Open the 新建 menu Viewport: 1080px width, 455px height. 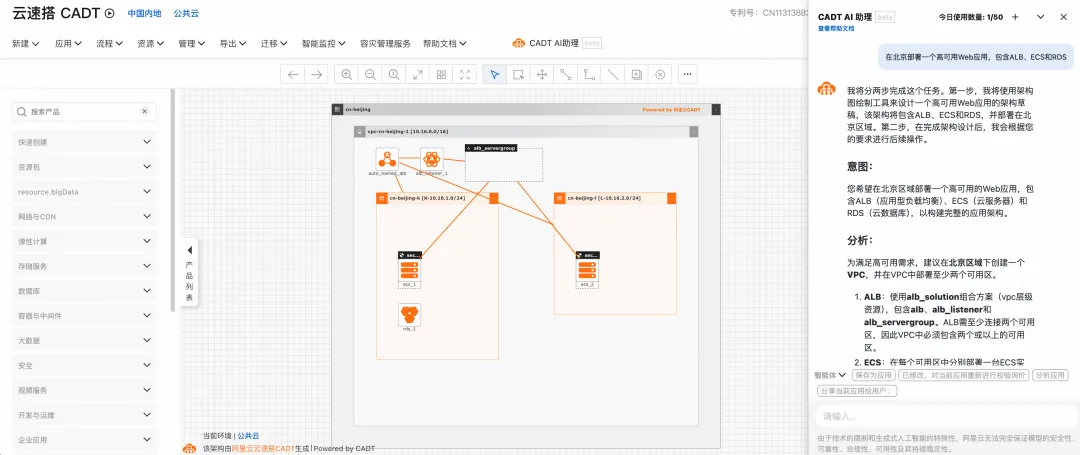26,43
